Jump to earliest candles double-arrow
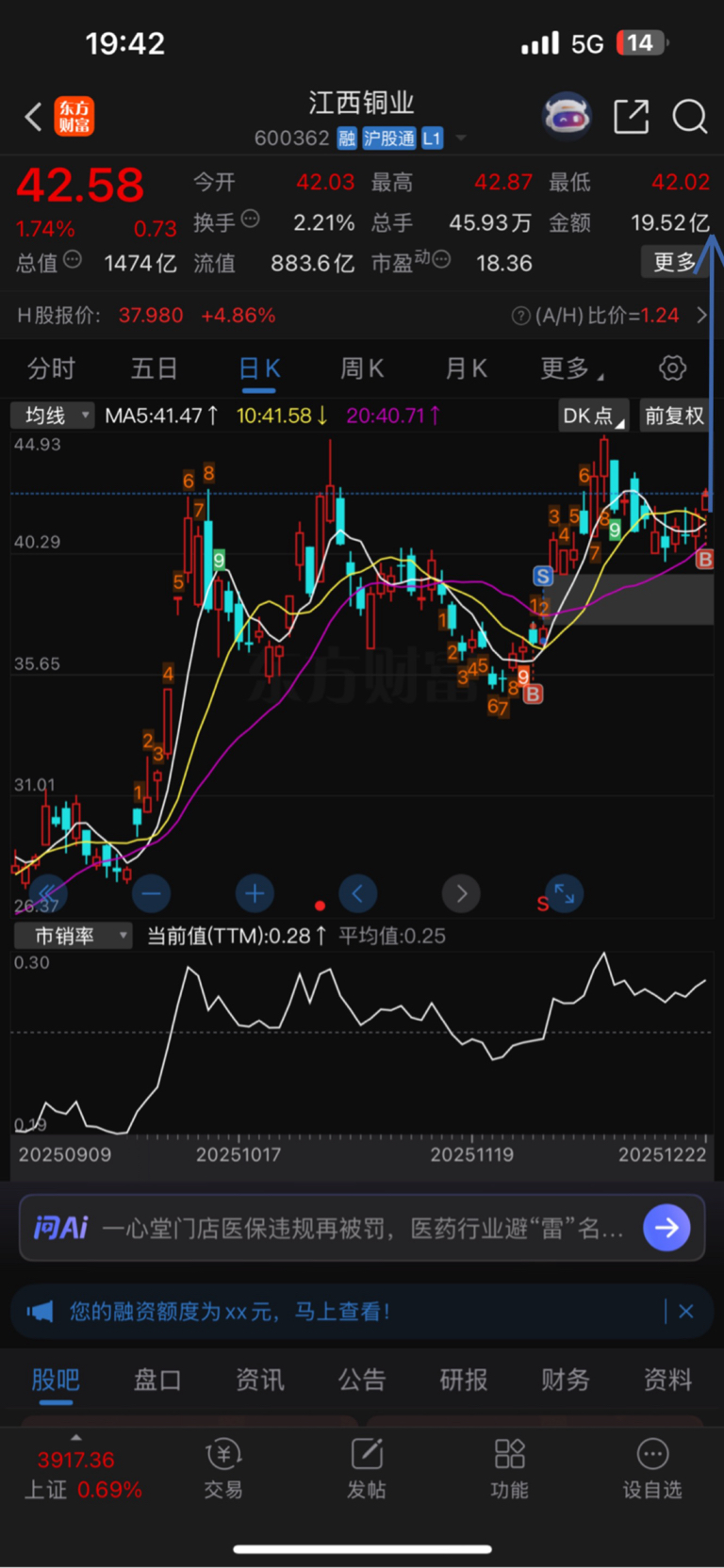Viewport: 724px width, 1568px height. point(47,892)
